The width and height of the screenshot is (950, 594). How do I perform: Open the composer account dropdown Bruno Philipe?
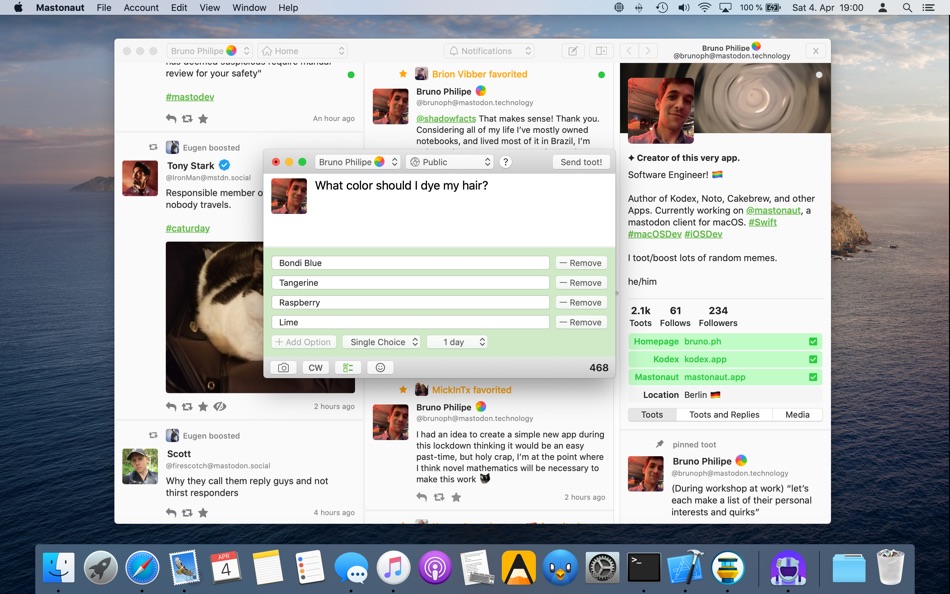tap(357, 162)
